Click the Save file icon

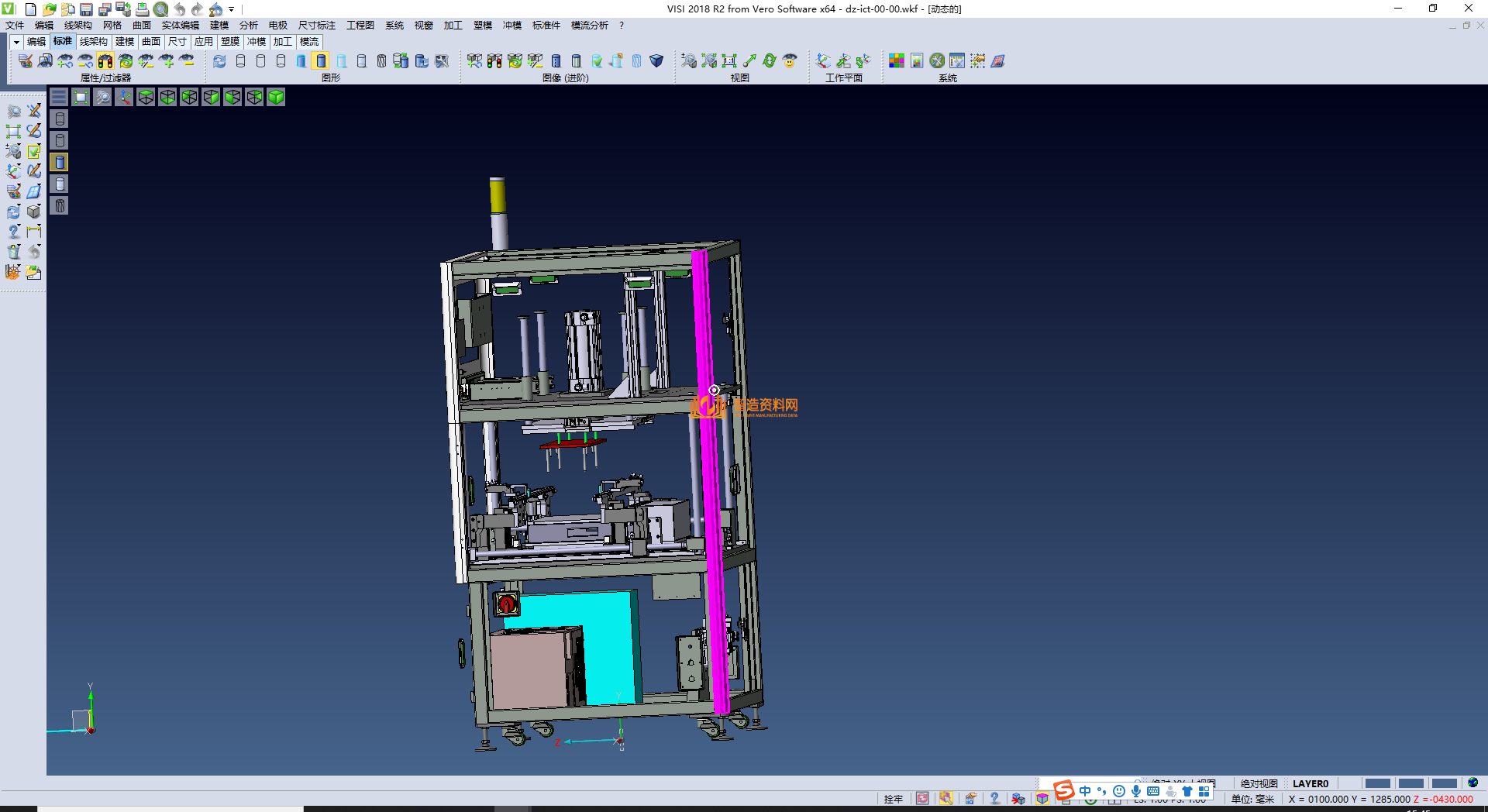86,9
